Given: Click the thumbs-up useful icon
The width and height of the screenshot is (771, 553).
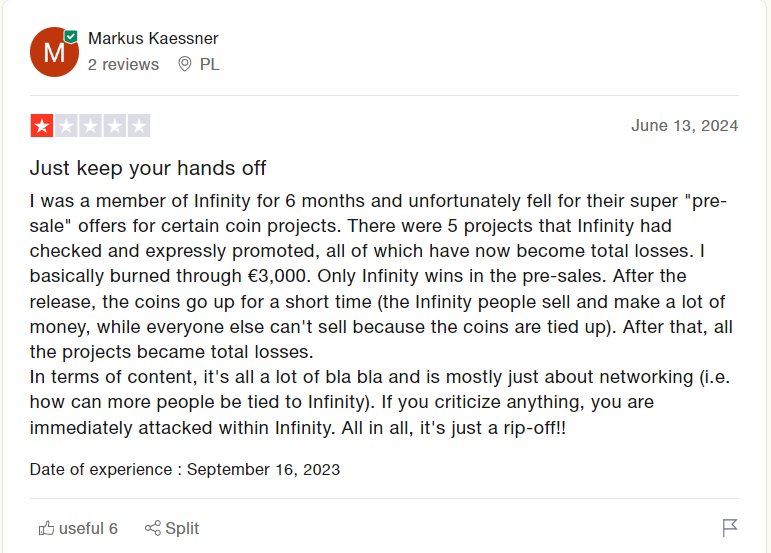Looking at the screenshot, I should [x=46, y=528].
